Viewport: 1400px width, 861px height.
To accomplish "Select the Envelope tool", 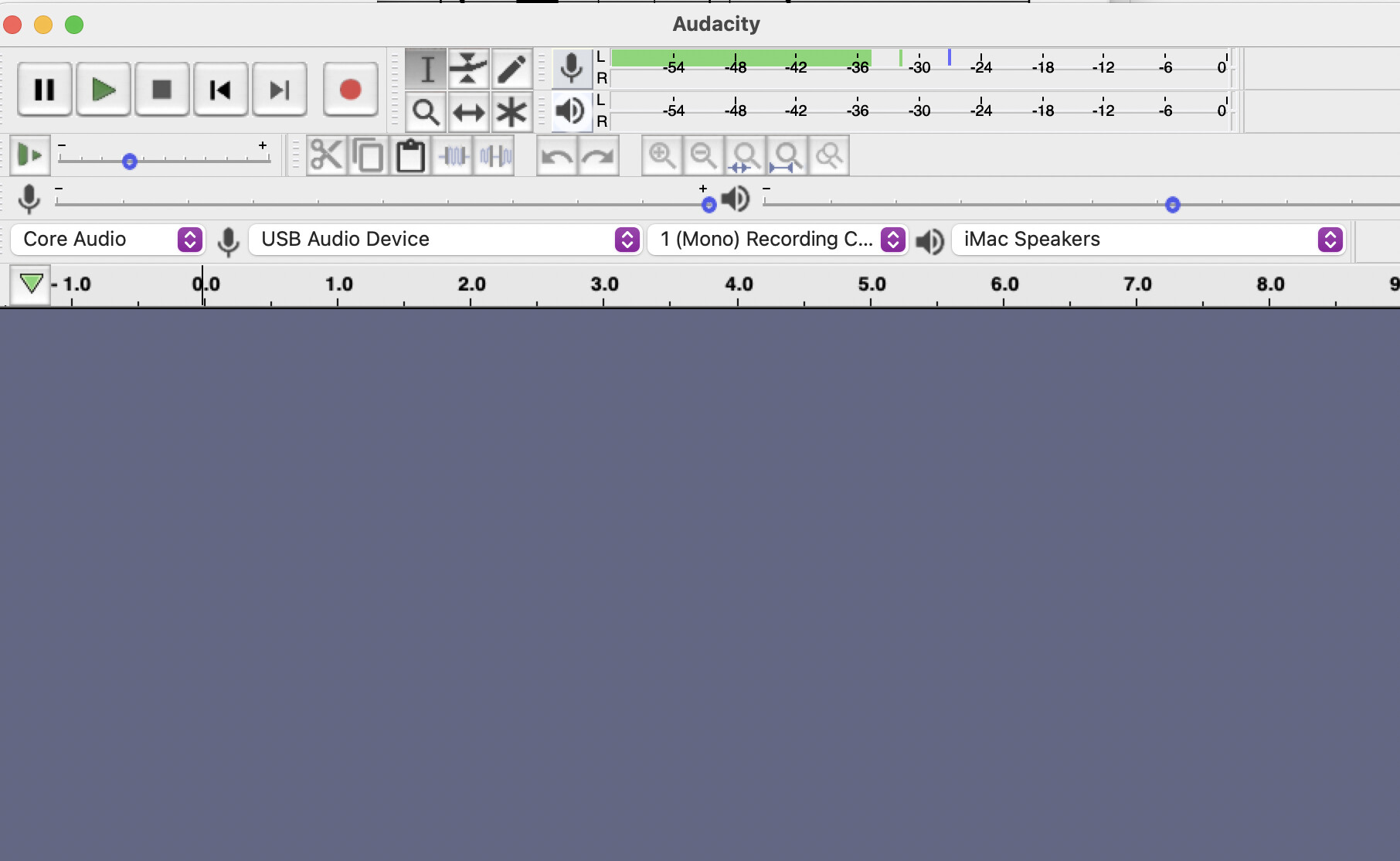I will [x=469, y=69].
